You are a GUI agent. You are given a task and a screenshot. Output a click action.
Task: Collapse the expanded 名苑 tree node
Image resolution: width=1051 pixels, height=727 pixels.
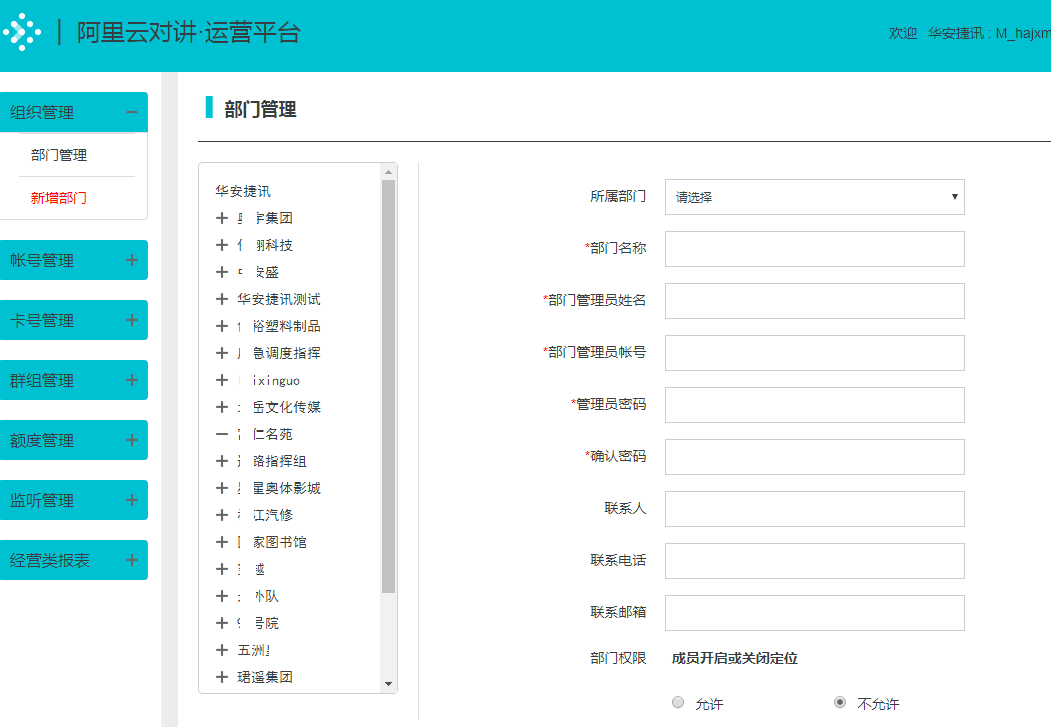tap(222, 434)
